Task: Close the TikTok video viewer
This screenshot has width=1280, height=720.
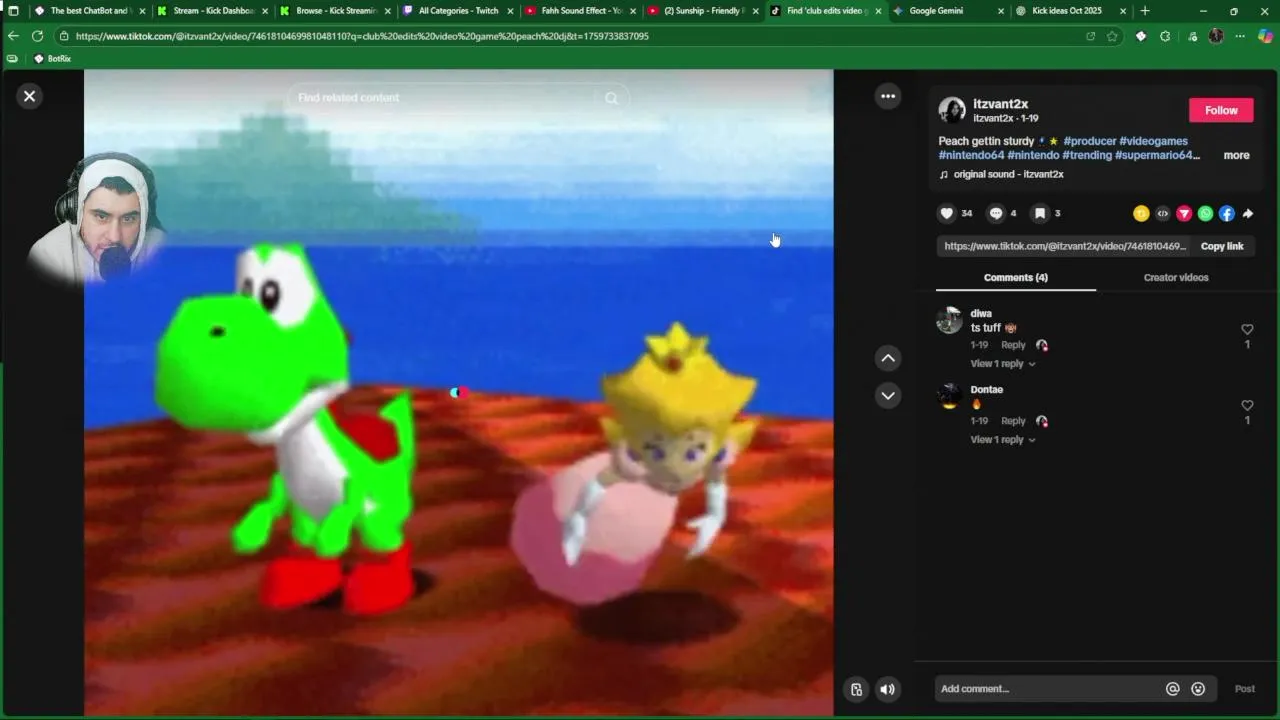Action: [29, 96]
